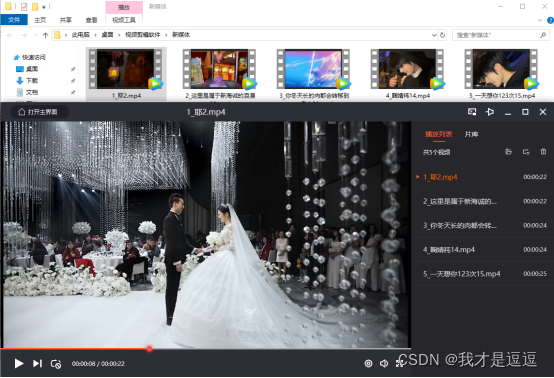
Task: Open the 共享 ribbon tab
Action: click(66, 20)
